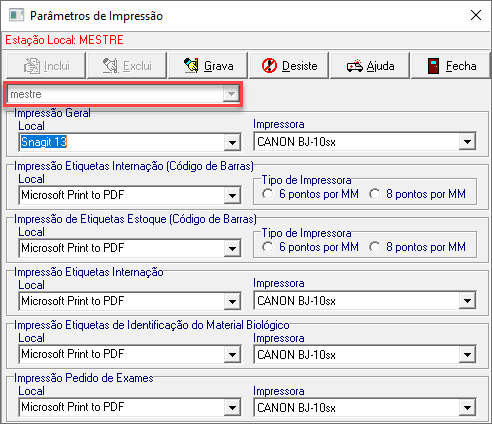Click the Exclui button label

point(137,66)
